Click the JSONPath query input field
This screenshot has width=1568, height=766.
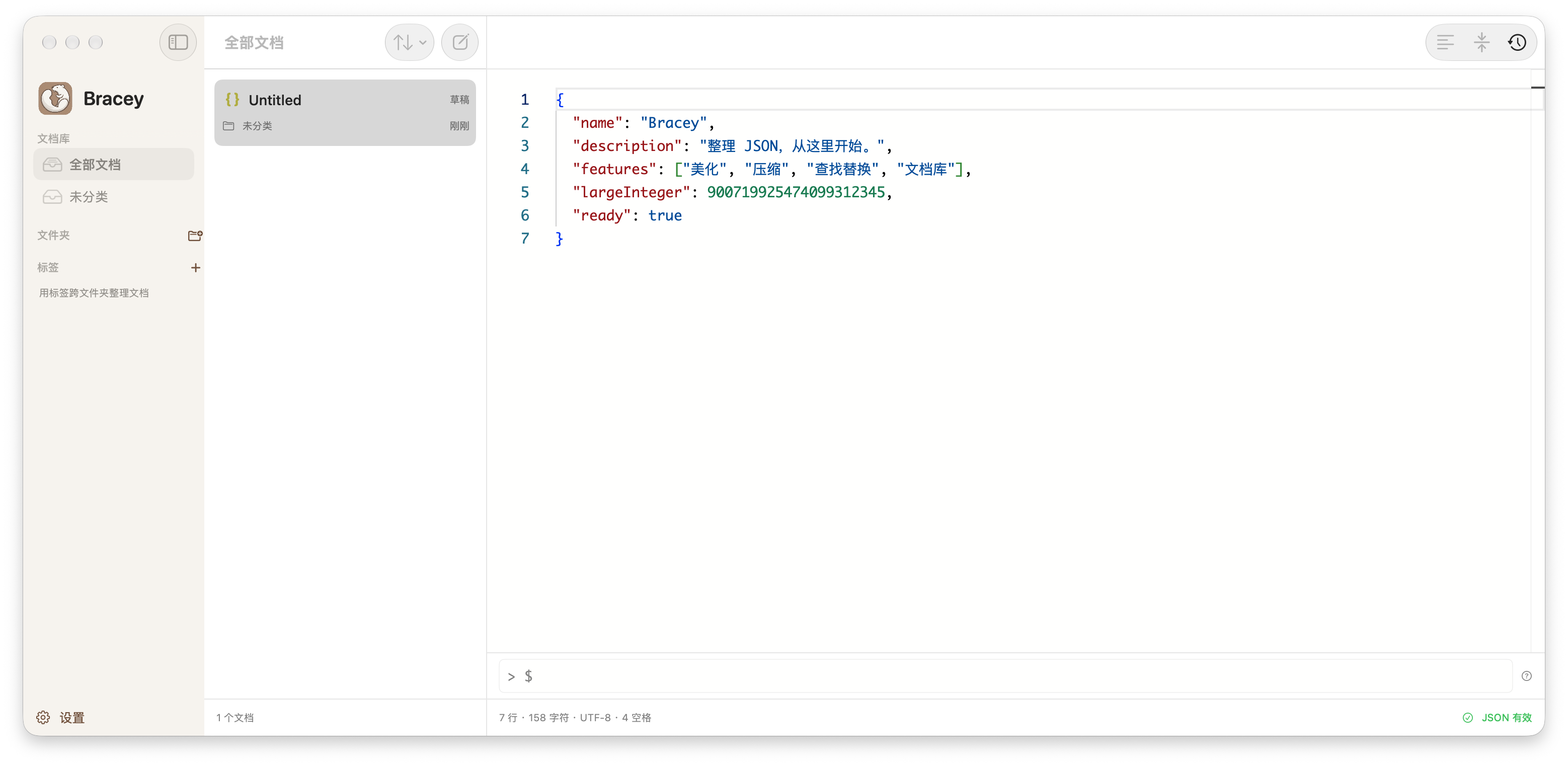tap(1005, 676)
